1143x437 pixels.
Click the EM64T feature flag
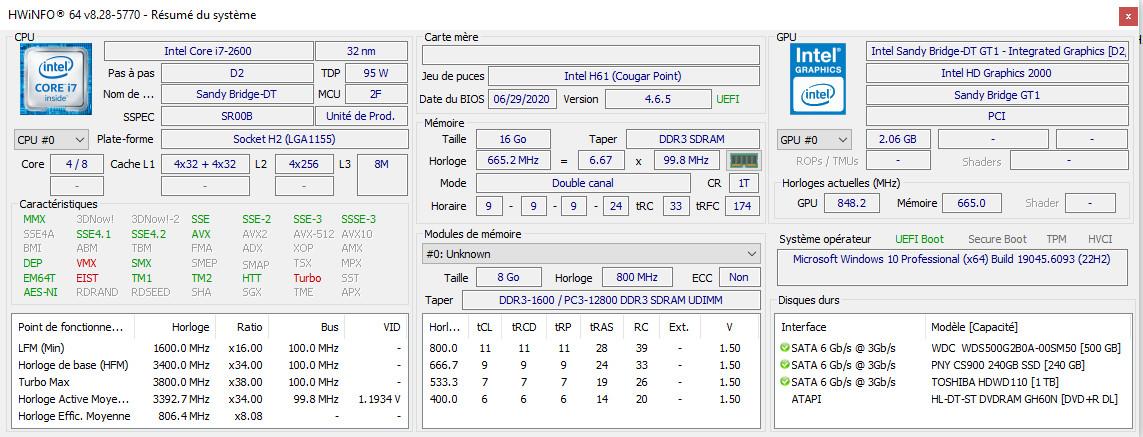coord(39,278)
